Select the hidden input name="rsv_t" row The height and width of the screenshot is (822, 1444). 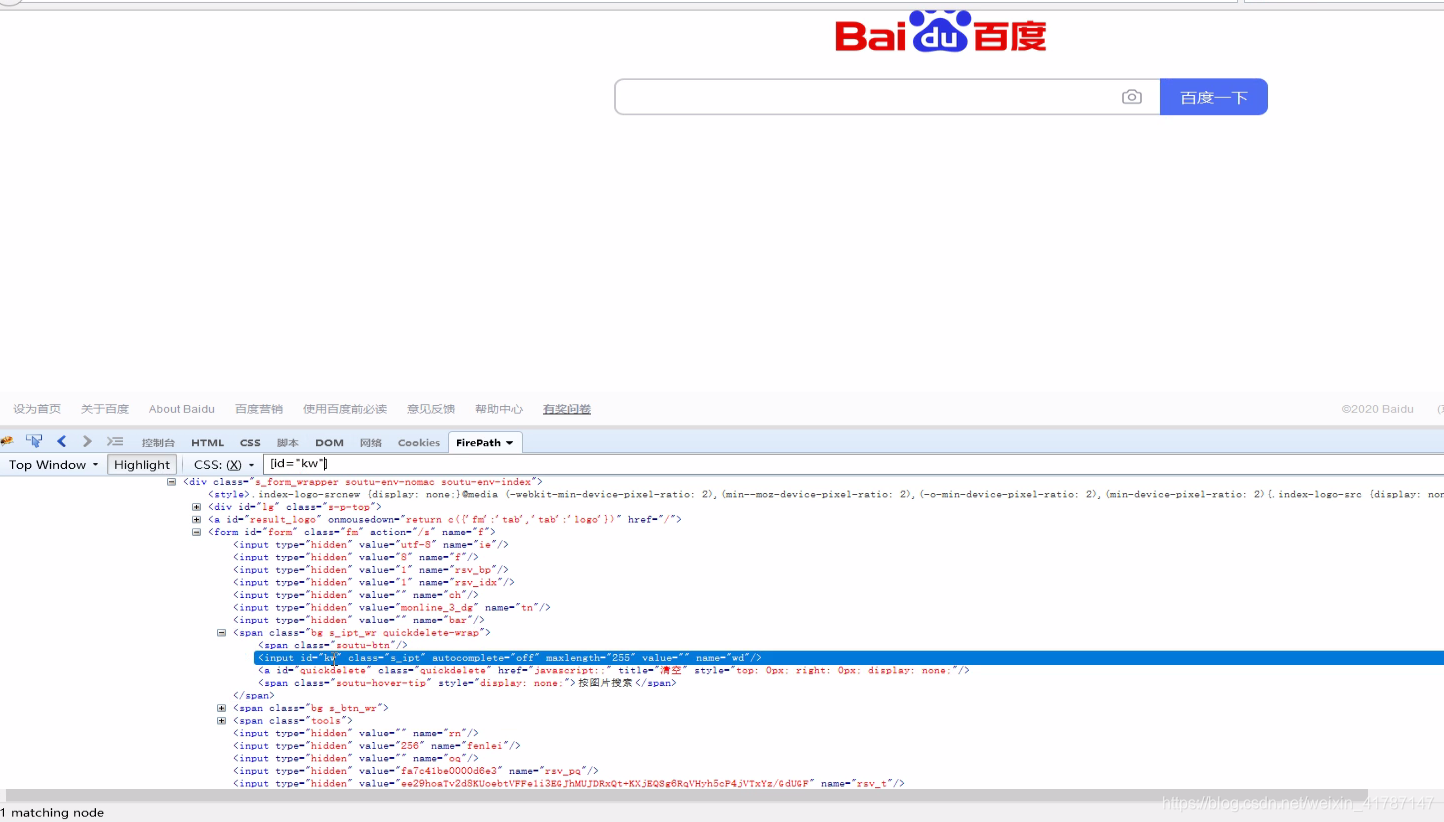click(x=569, y=784)
